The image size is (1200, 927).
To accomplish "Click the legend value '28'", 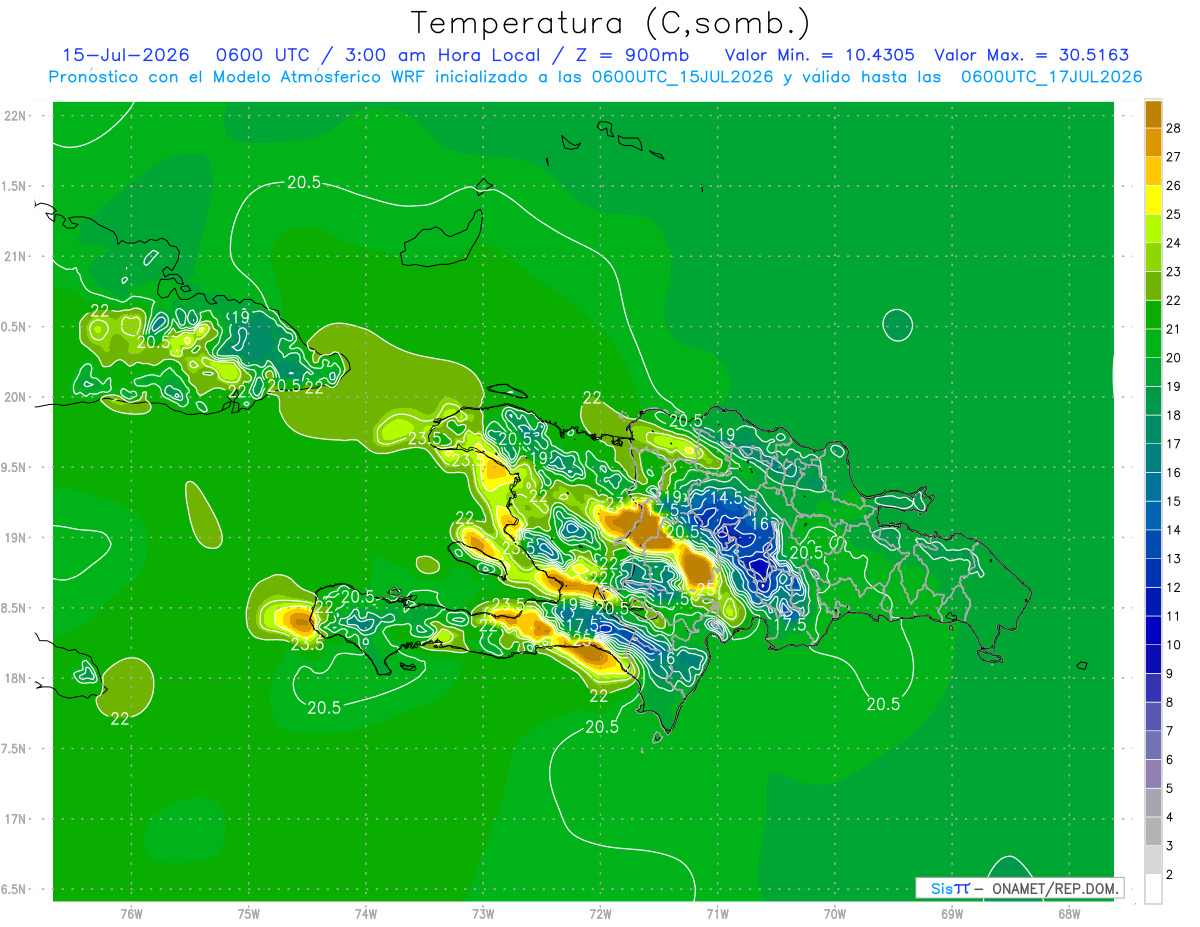I will pos(1173,129).
